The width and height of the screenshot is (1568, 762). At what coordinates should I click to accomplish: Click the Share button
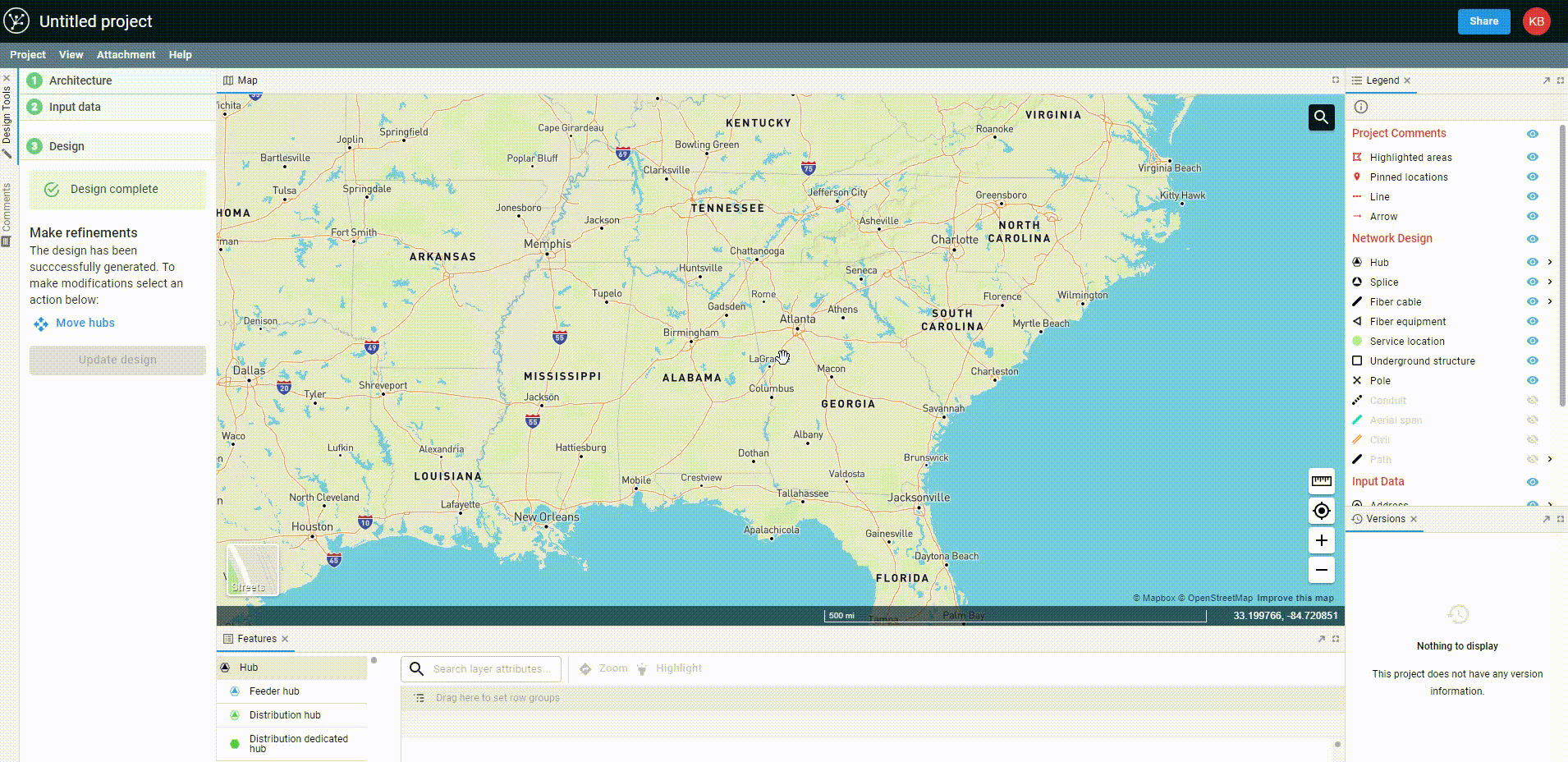(x=1483, y=21)
